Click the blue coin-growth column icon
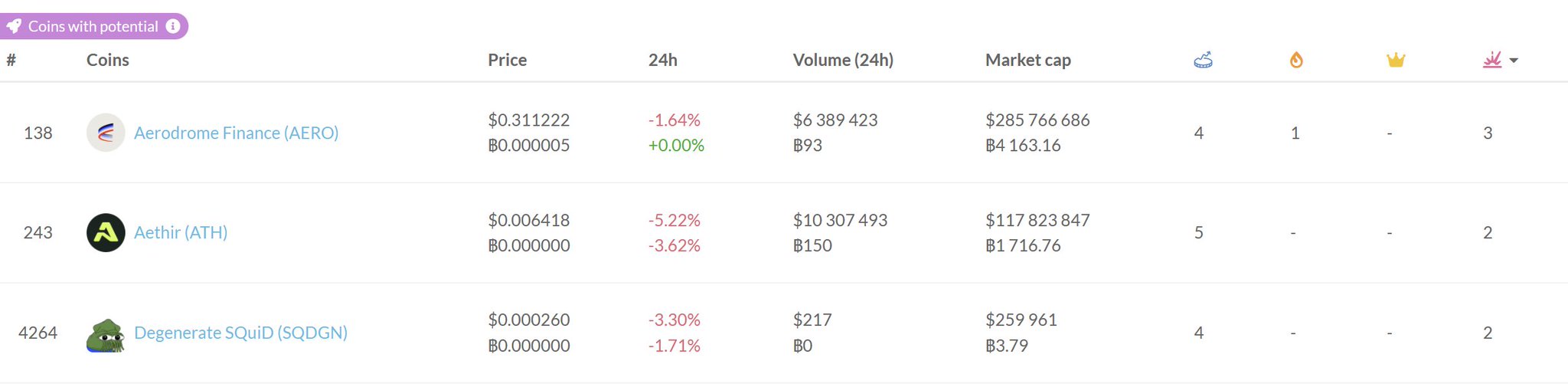 pyautogui.click(x=1203, y=60)
